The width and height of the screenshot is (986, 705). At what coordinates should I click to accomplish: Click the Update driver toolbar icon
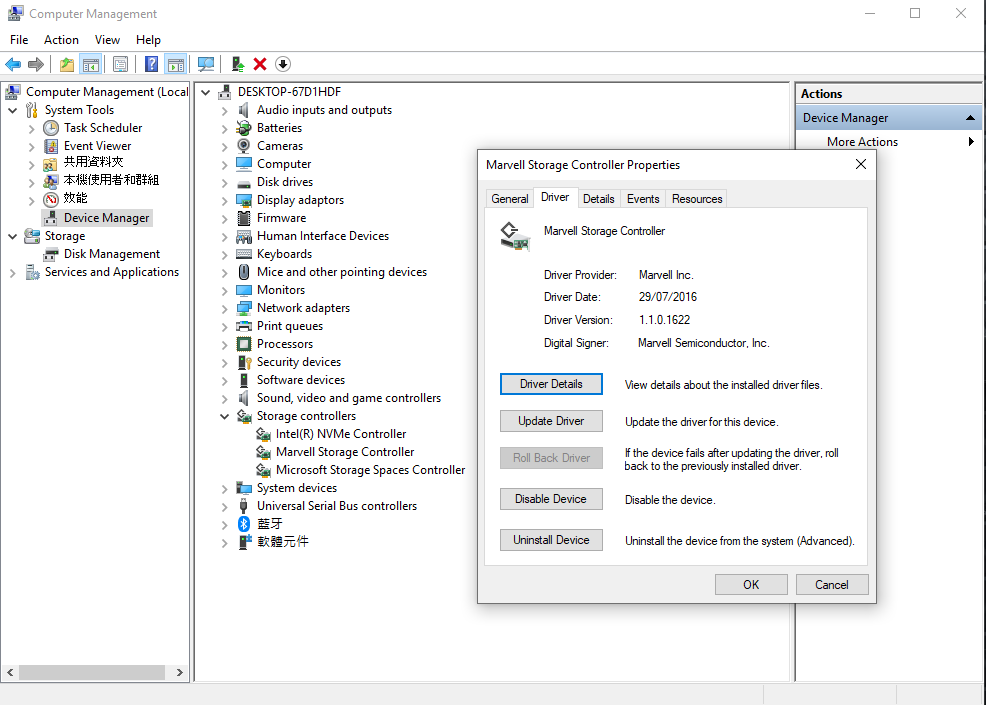point(237,64)
